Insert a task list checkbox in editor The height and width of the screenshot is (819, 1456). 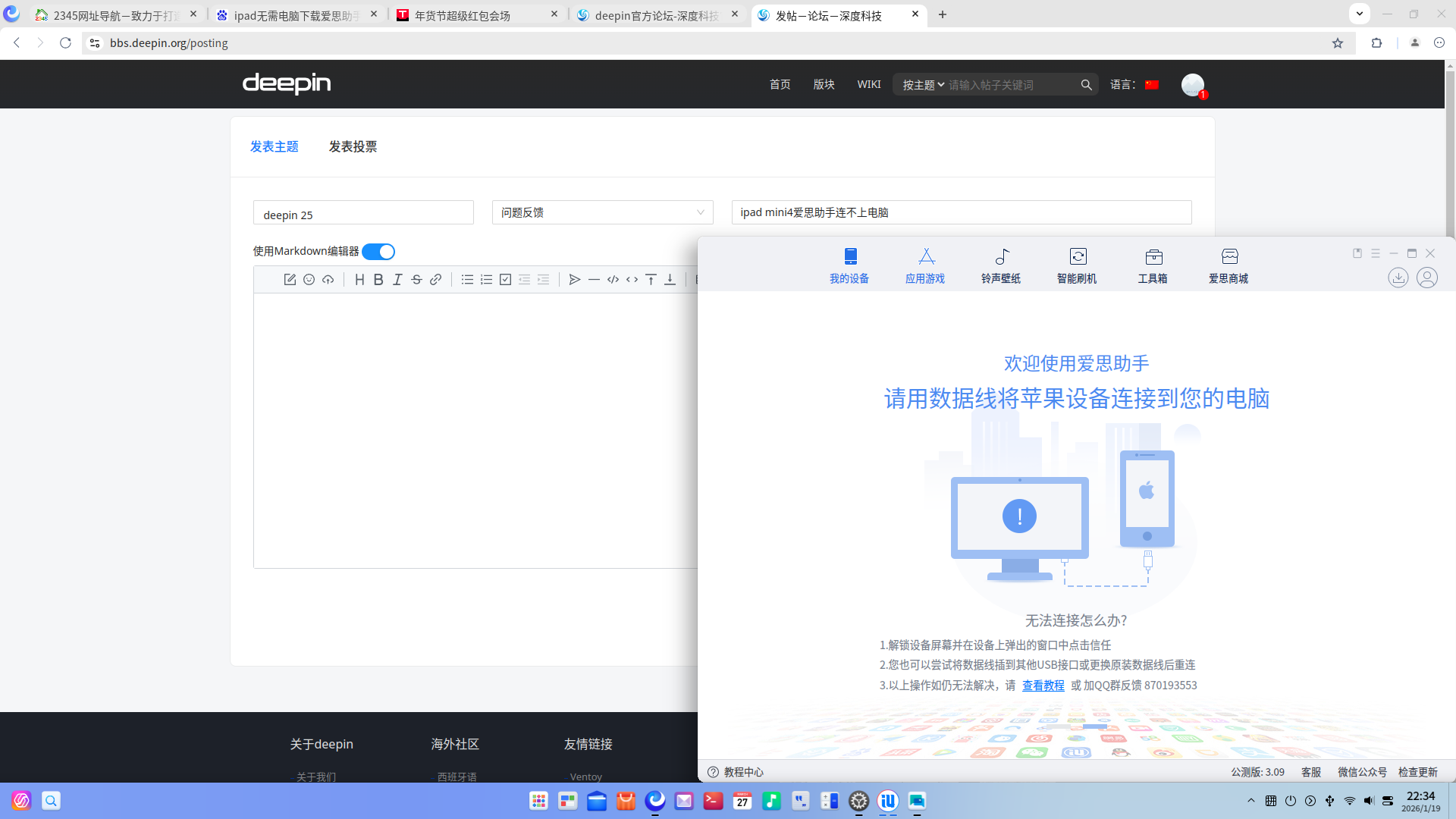coord(505,279)
